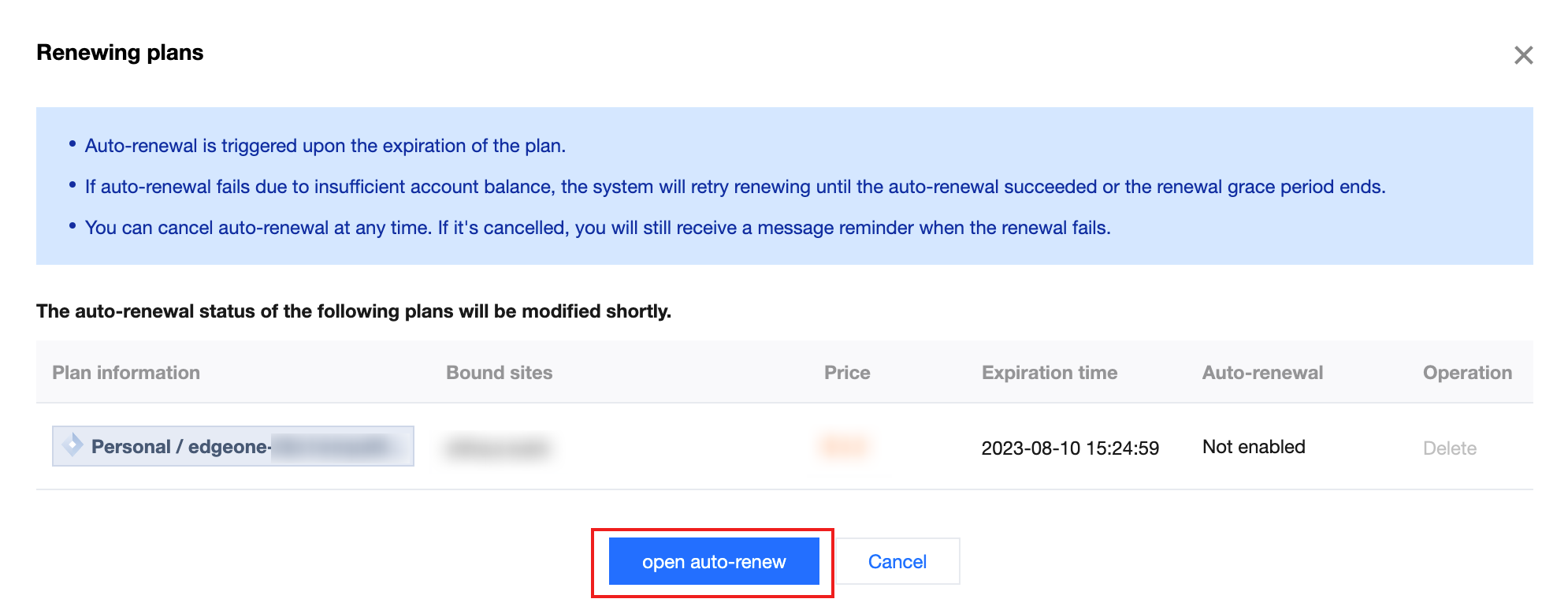1568x610 pixels.
Task: Click the Operation column header
Action: [1467, 373]
